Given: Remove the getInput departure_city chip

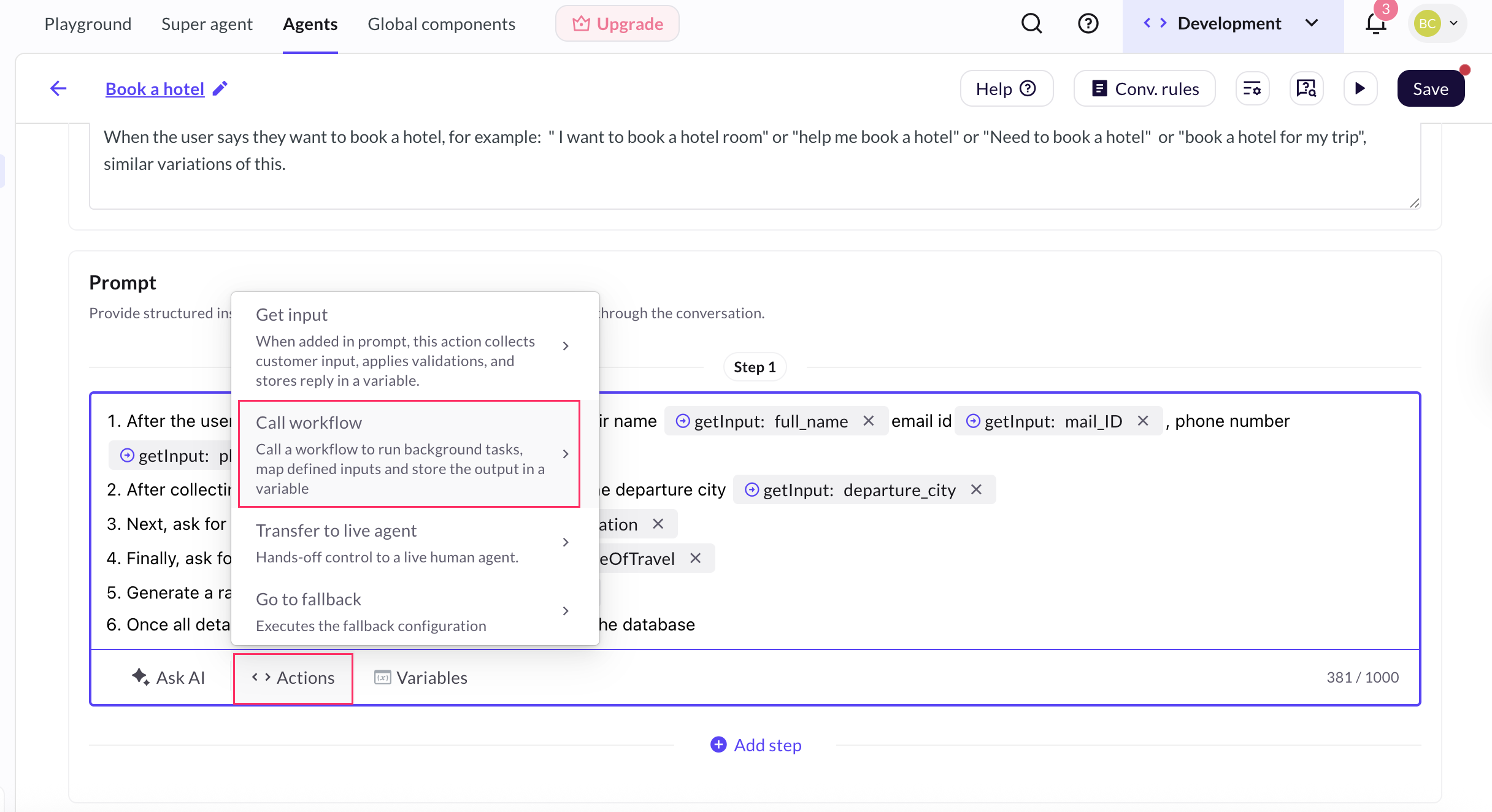Looking at the screenshot, I should tap(976, 489).
